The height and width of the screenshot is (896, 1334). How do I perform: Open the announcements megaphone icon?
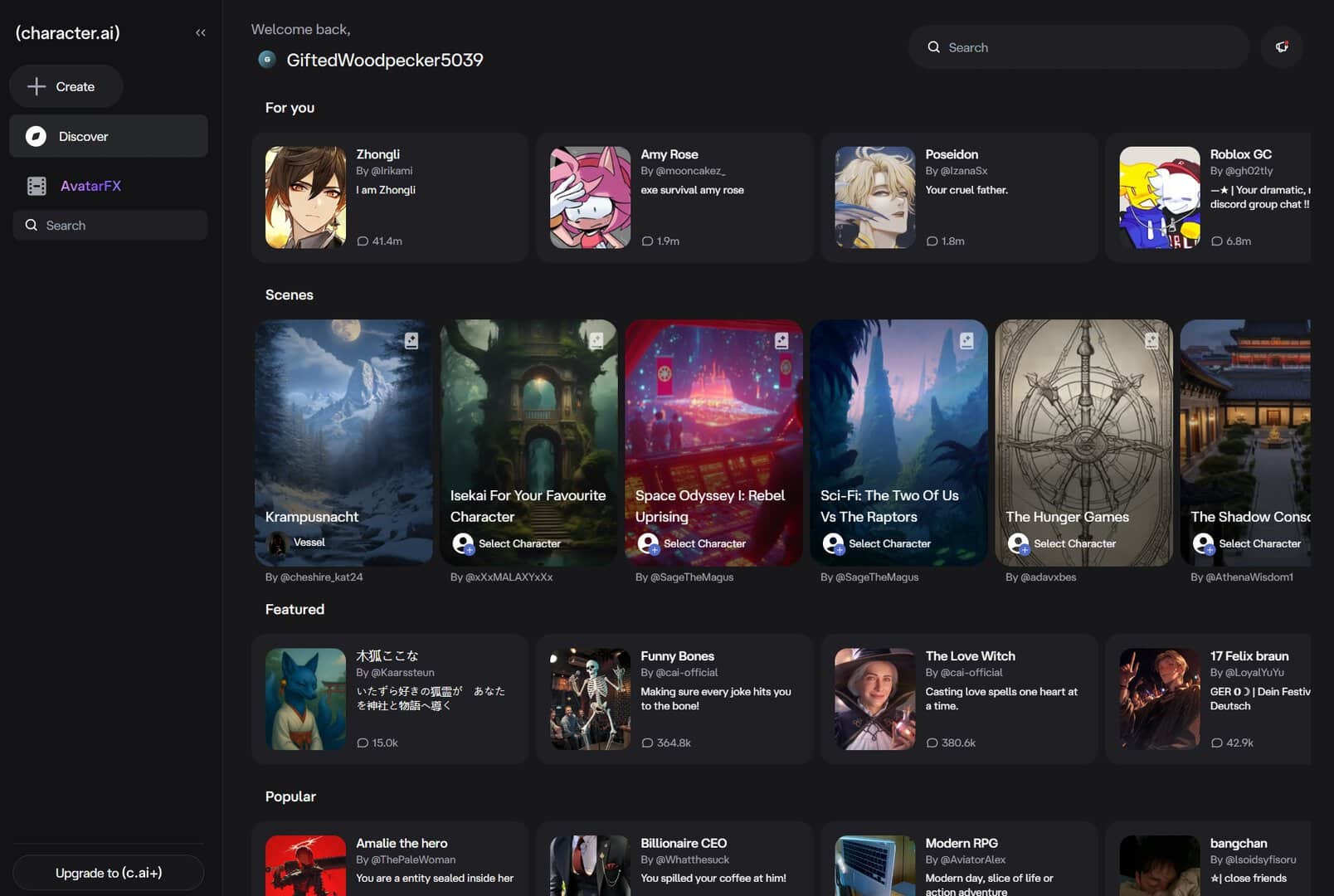(x=1282, y=47)
